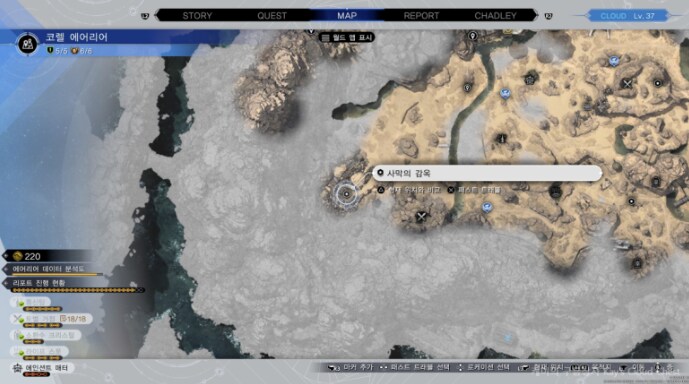Switch to the QUEST tab
The height and width of the screenshot is (384, 689).
coord(272,16)
